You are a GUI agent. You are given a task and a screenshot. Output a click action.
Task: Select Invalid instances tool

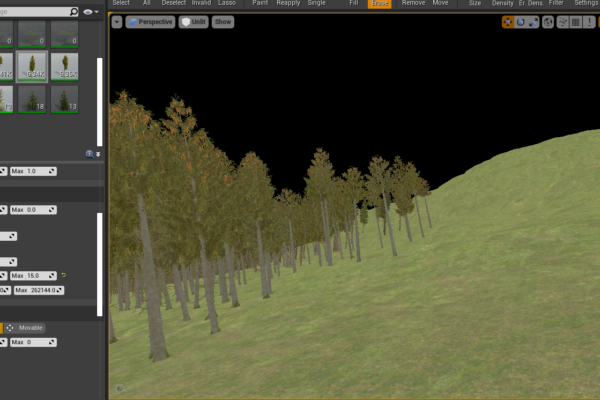point(201,3)
